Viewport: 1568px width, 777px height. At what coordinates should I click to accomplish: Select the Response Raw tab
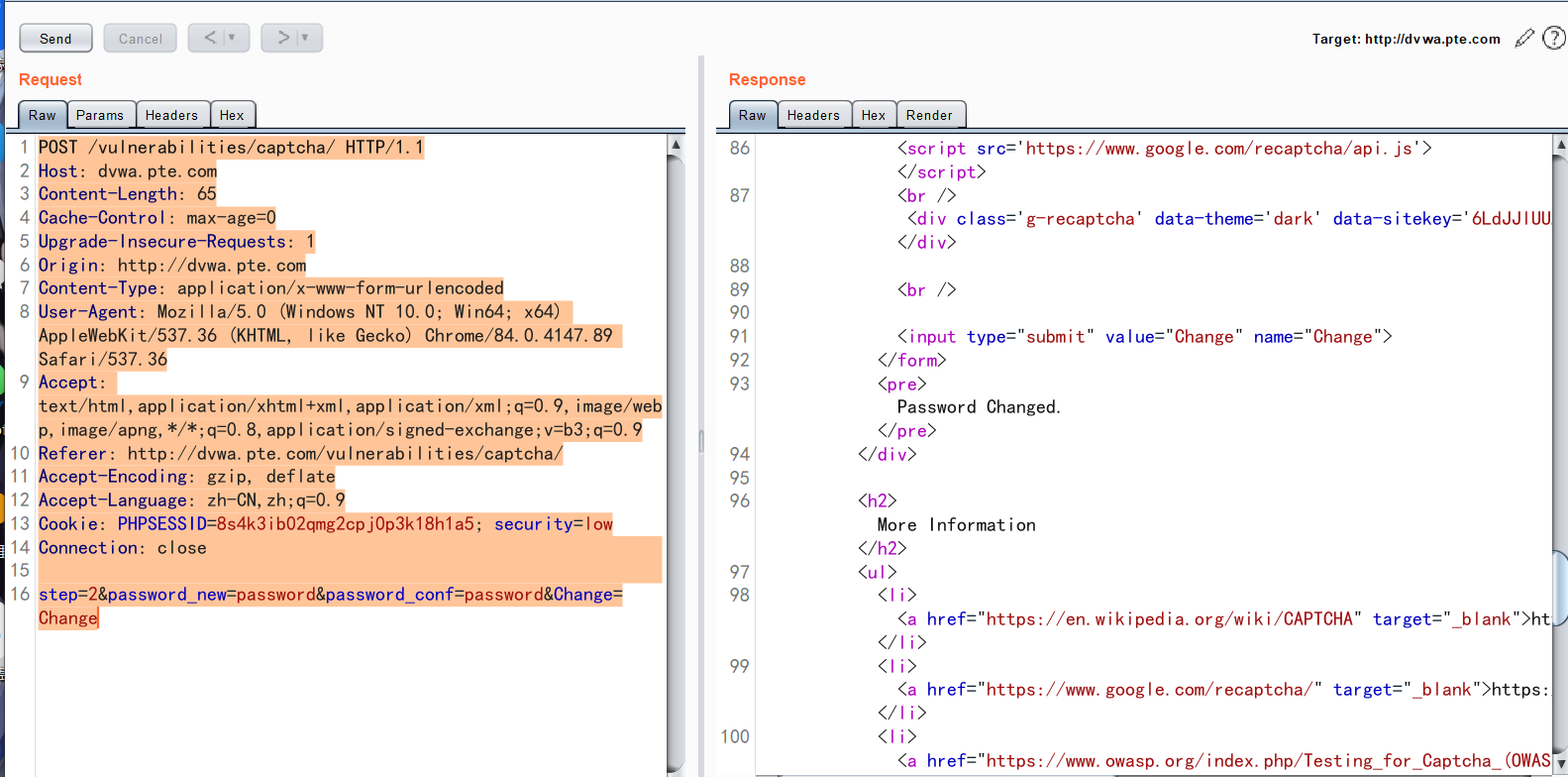tap(753, 115)
